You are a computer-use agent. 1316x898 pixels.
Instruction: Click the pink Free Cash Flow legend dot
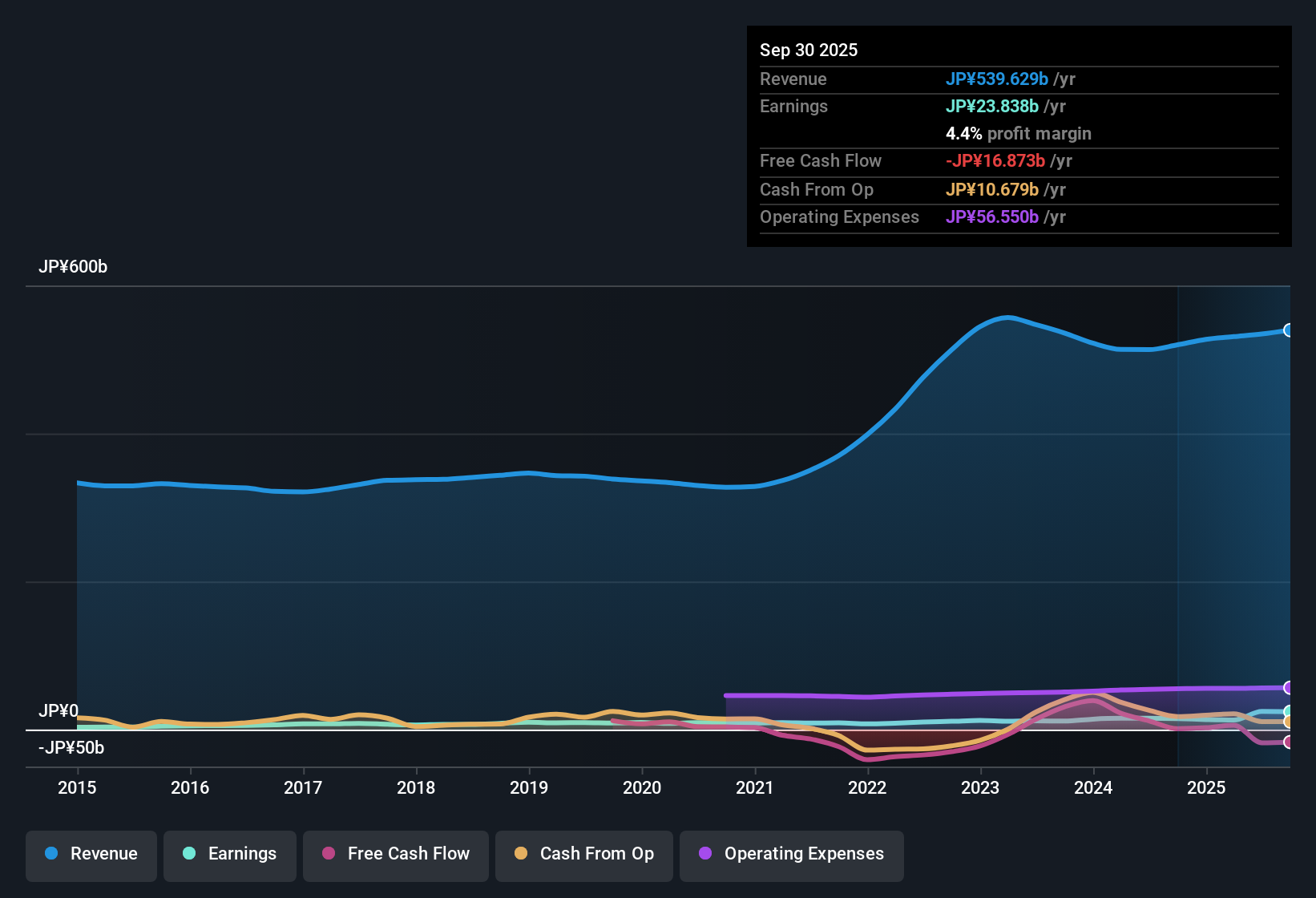pos(328,854)
